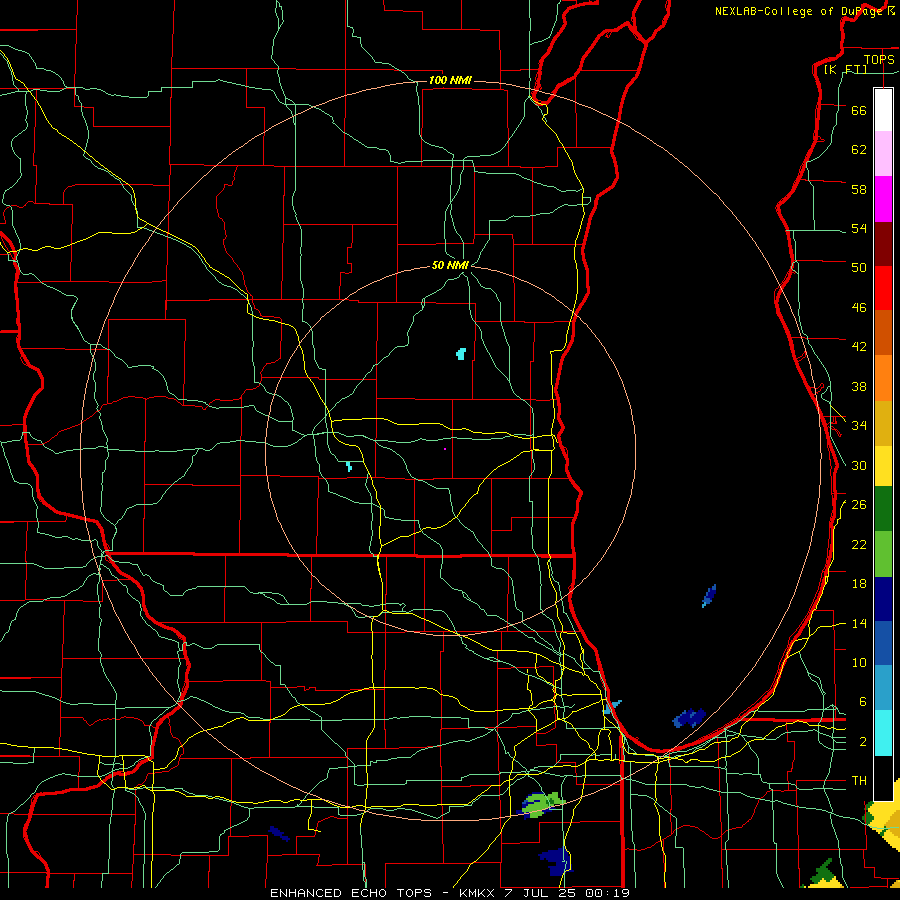Pick the white swatch at legend top
This screenshot has width=900, height=900.
tap(883, 110)
